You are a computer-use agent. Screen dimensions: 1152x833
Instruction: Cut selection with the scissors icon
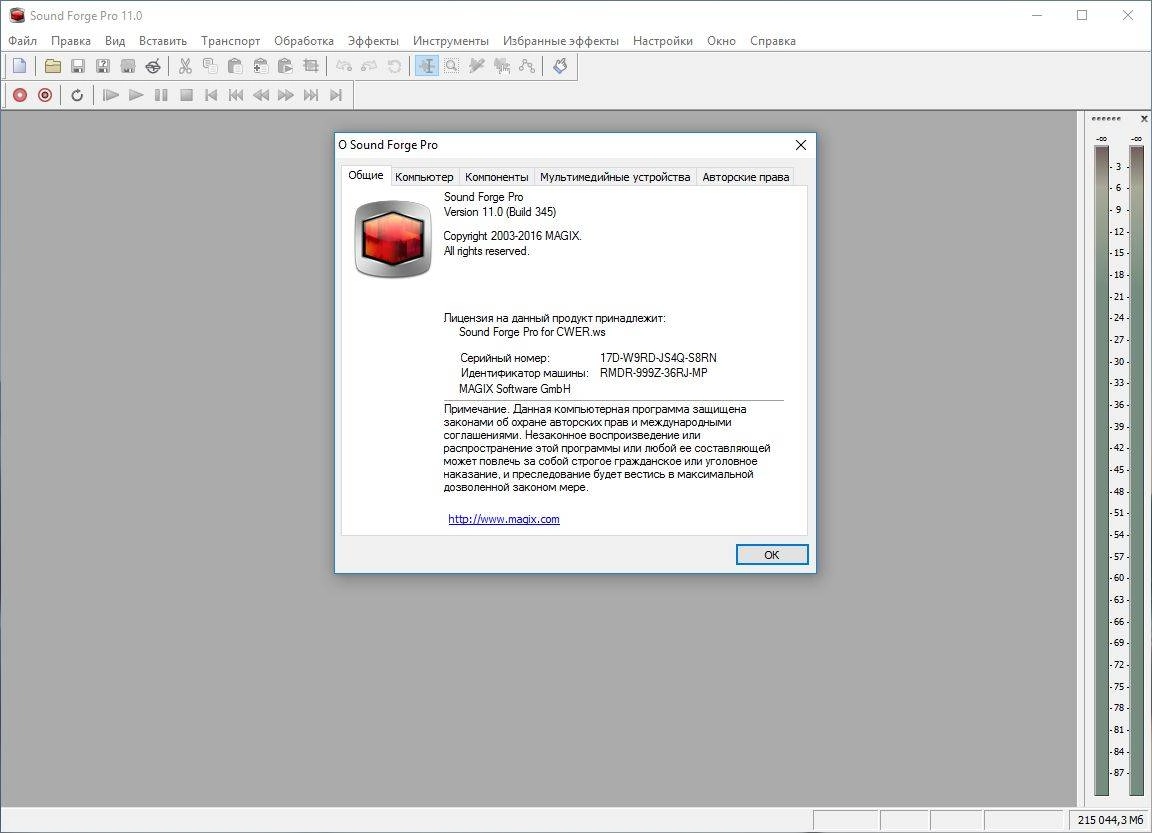(185, 66)
